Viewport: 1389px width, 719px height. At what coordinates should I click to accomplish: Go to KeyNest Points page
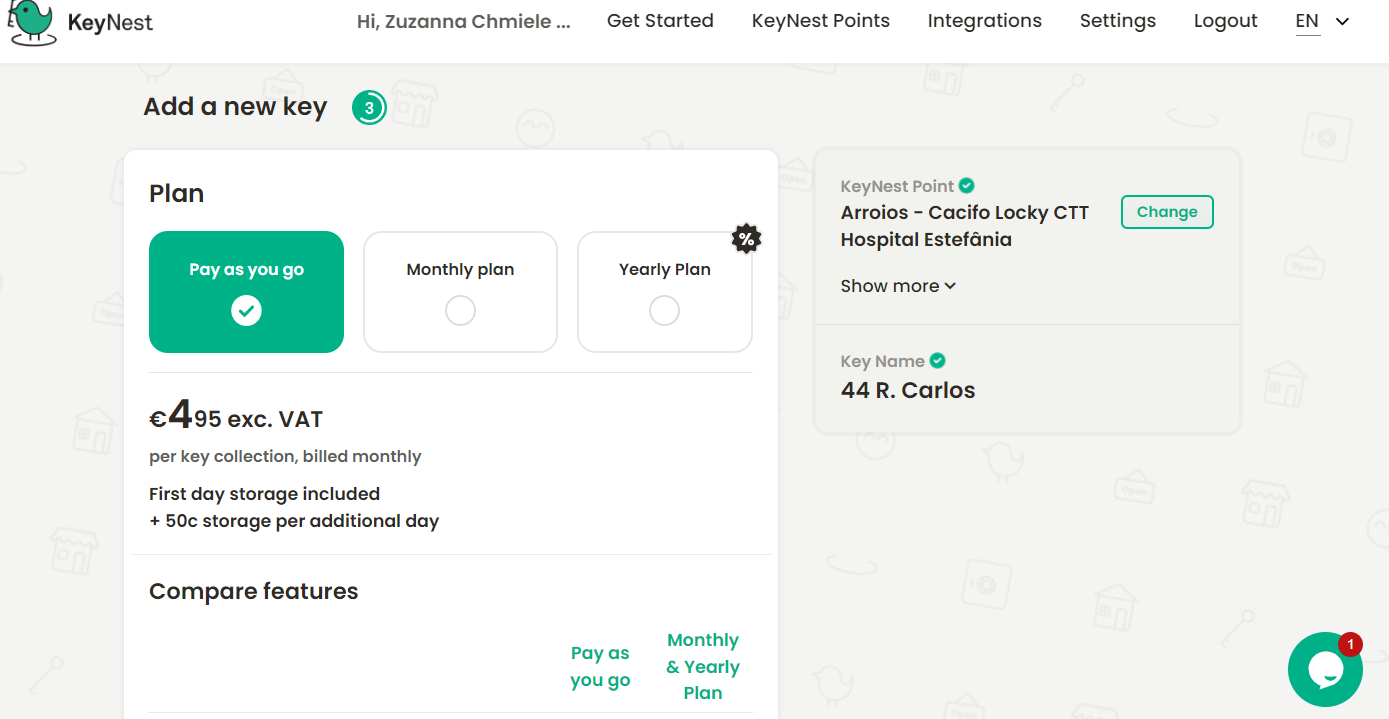(821, 21)
